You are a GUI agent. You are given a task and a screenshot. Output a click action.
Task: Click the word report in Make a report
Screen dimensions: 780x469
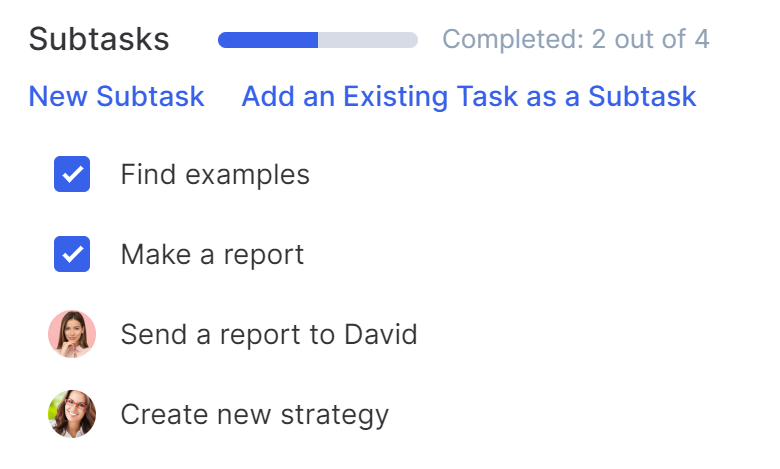[x=264, y=256]
